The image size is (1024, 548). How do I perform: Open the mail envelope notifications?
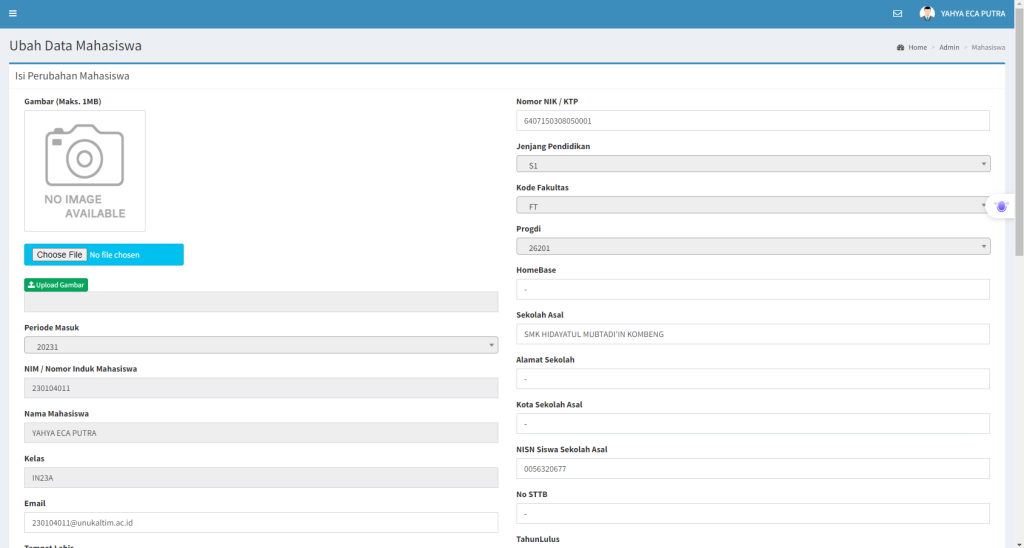(x=897, y=13)
